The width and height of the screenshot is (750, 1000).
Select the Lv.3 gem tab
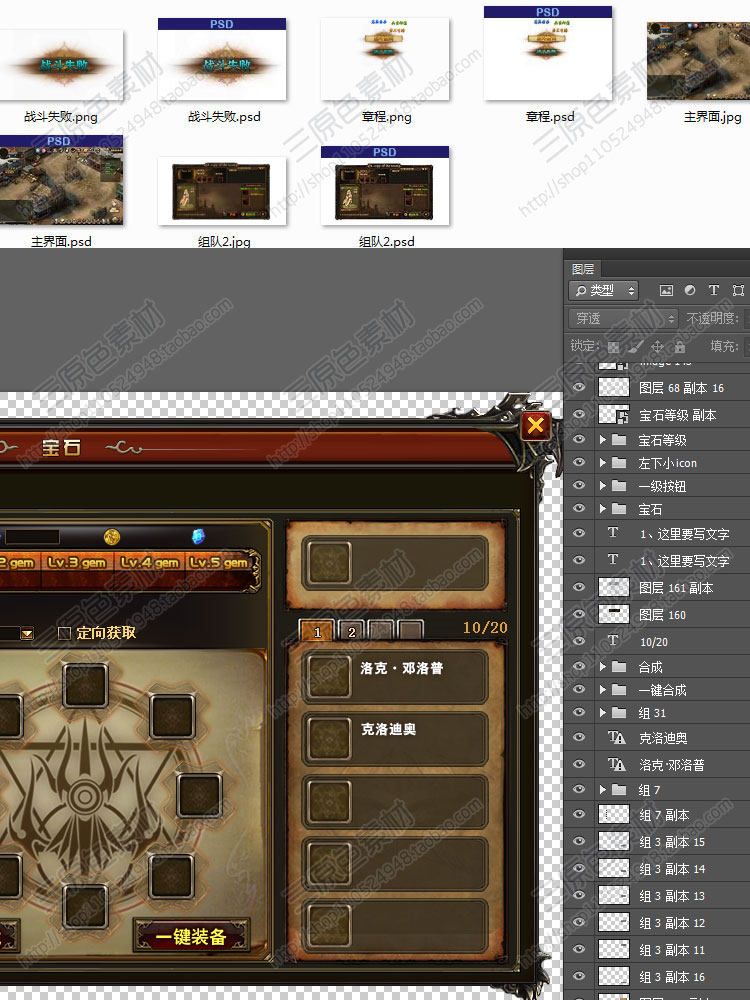tap(77, 563)
